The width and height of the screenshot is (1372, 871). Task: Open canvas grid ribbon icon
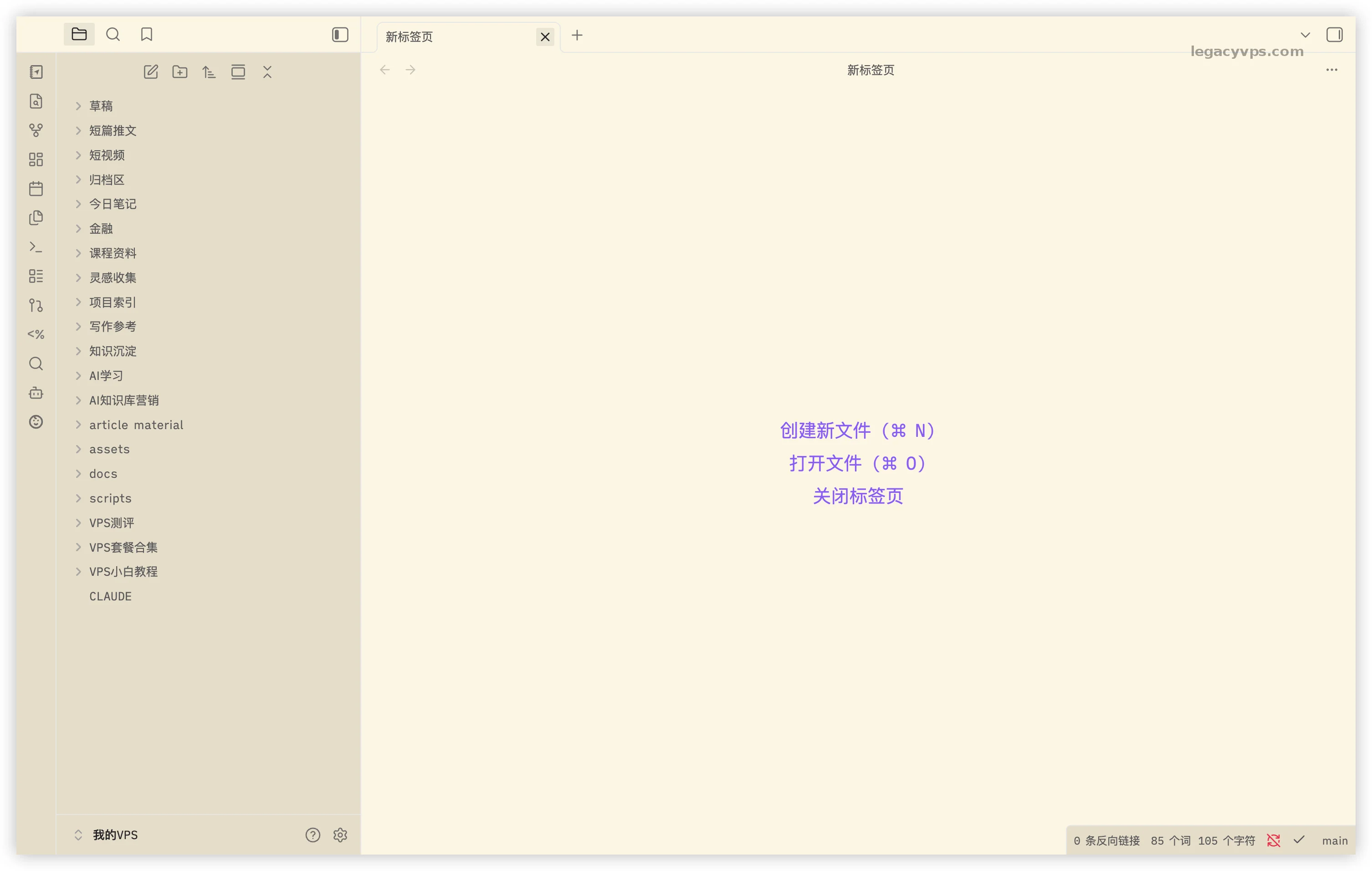[x=36, y=159]
